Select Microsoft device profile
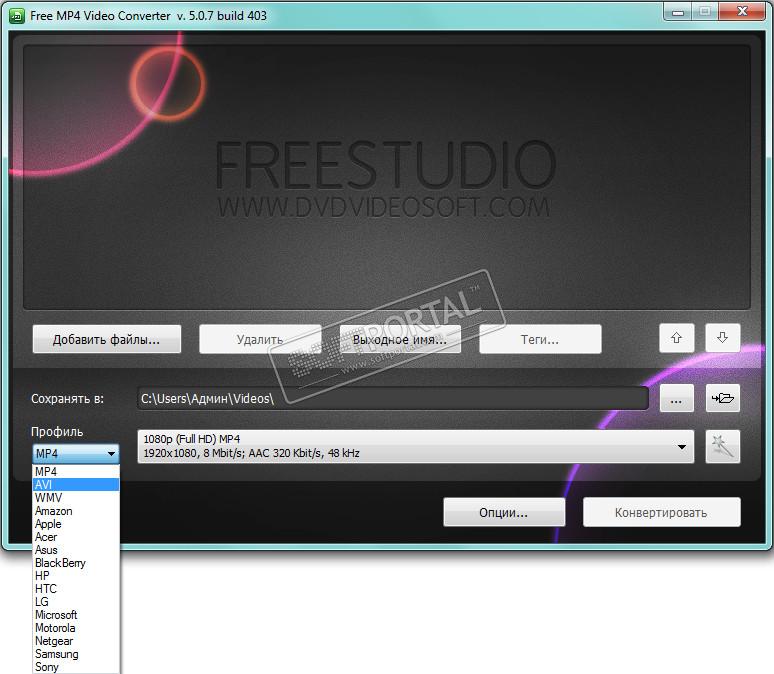 pos(76,615)
